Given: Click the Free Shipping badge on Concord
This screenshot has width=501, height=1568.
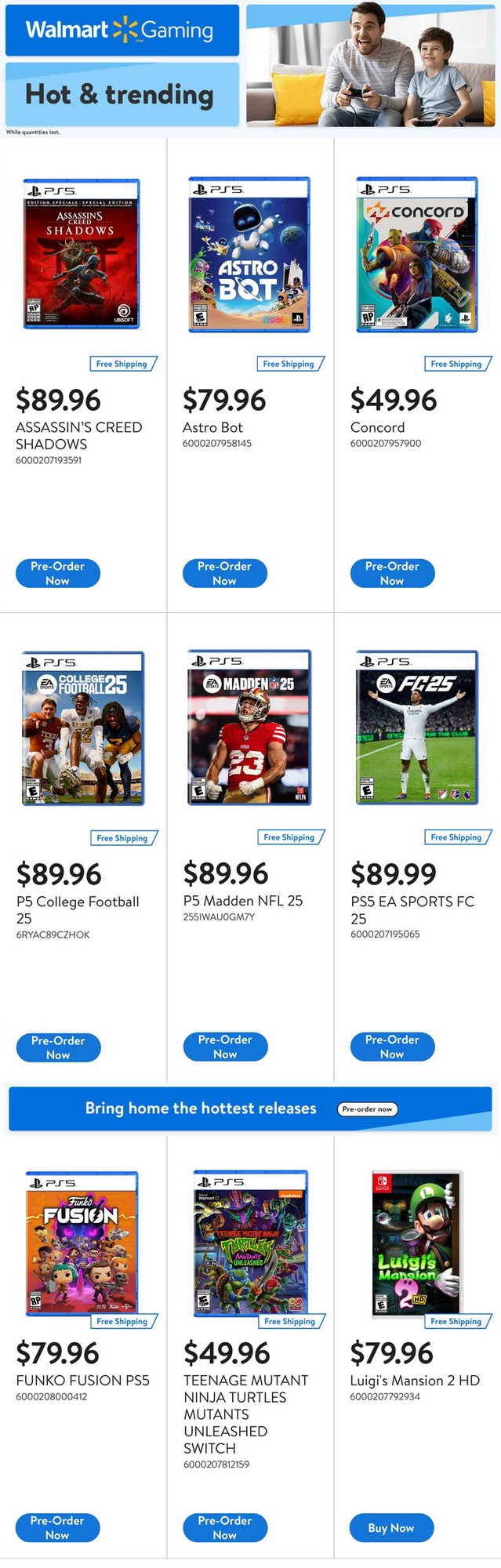Looking at the screenshot, I should 457,364.
